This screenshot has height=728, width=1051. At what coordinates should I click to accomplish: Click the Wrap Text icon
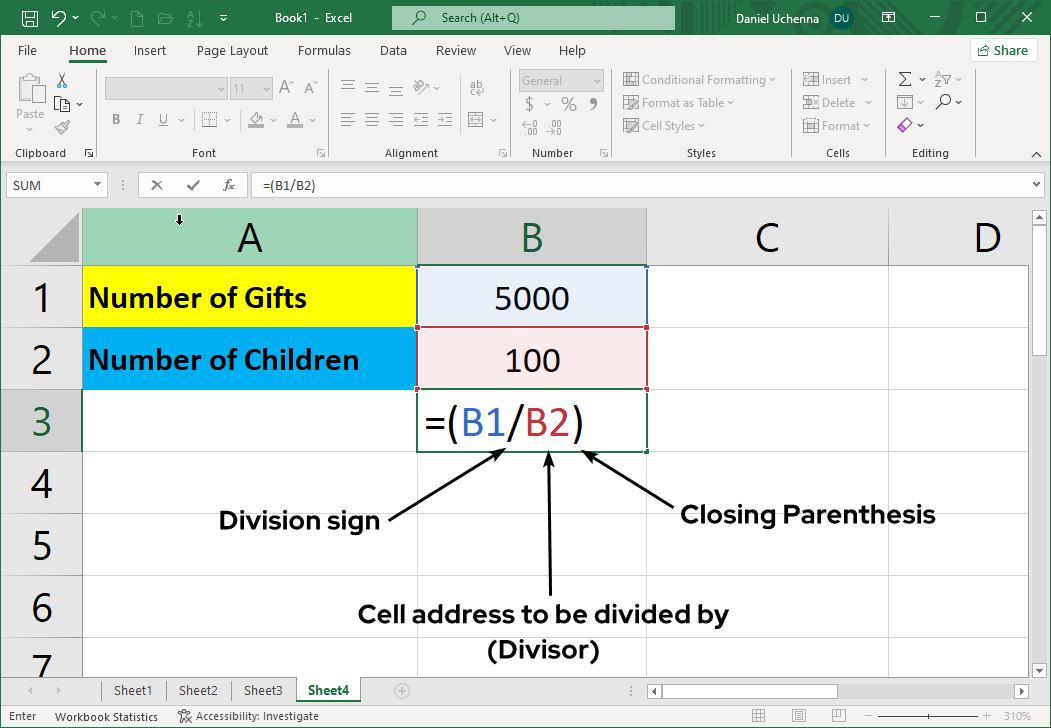click(476, 88)
